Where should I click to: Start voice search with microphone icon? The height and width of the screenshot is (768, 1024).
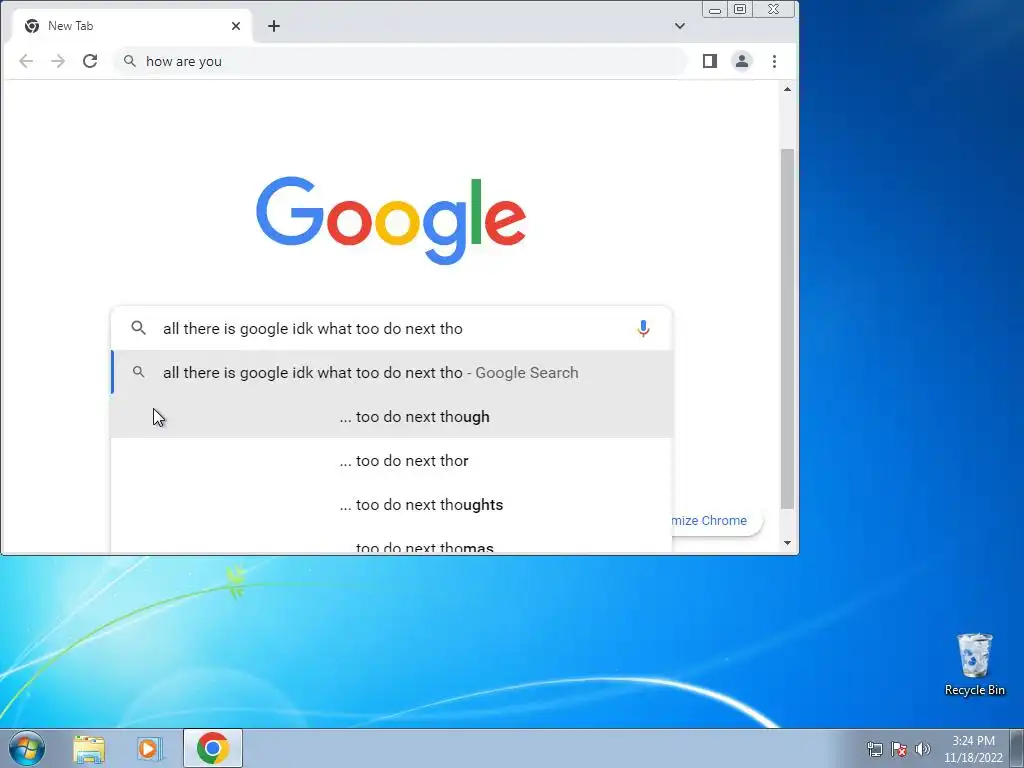coord(643,328)
